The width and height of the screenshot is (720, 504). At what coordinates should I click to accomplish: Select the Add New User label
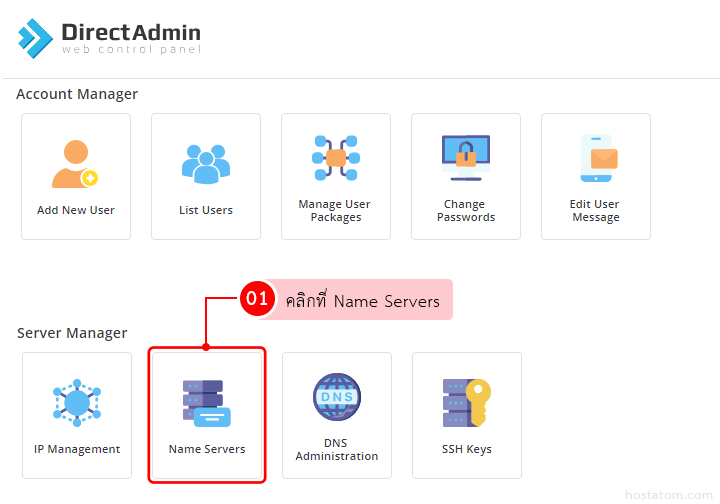(76, 210)
